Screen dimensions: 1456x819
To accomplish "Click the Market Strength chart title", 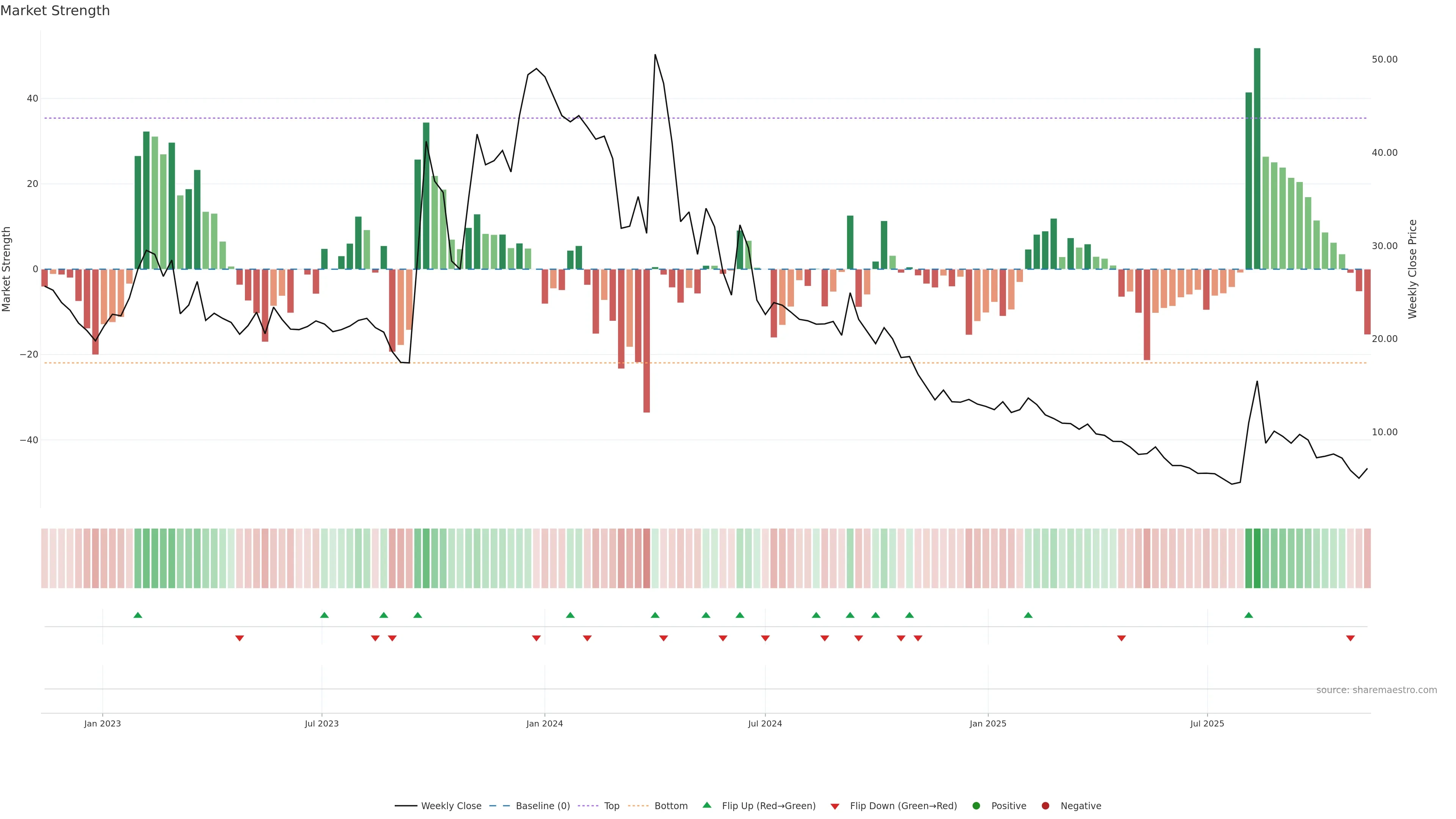I will coord(55,11).
